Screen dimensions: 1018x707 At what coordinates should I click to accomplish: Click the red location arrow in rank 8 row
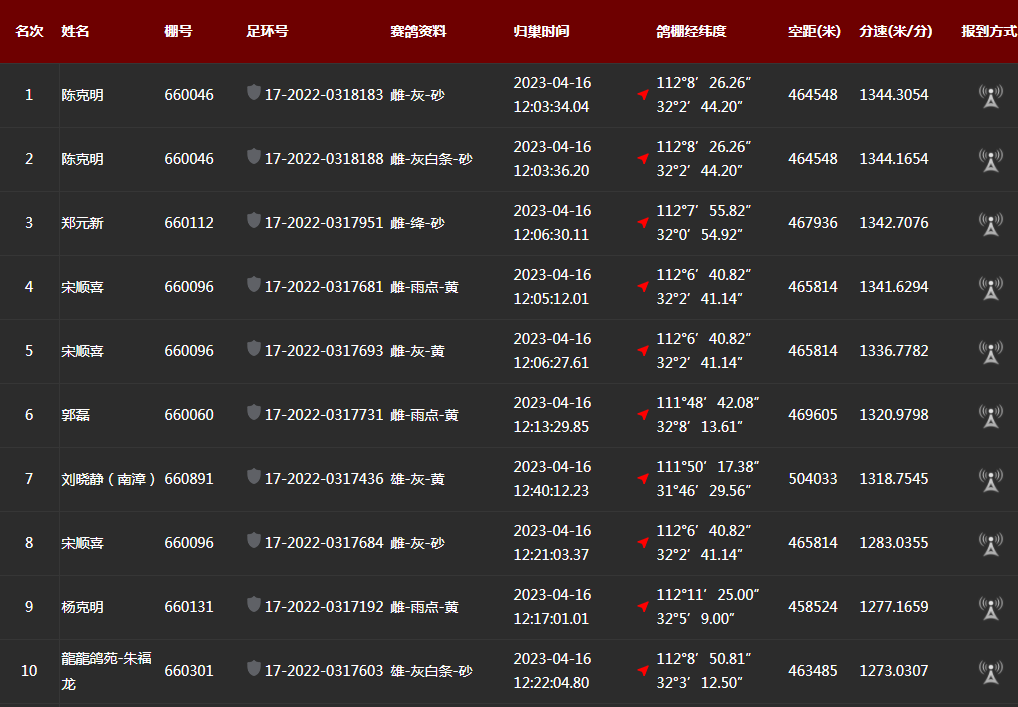tap(643, 542)
